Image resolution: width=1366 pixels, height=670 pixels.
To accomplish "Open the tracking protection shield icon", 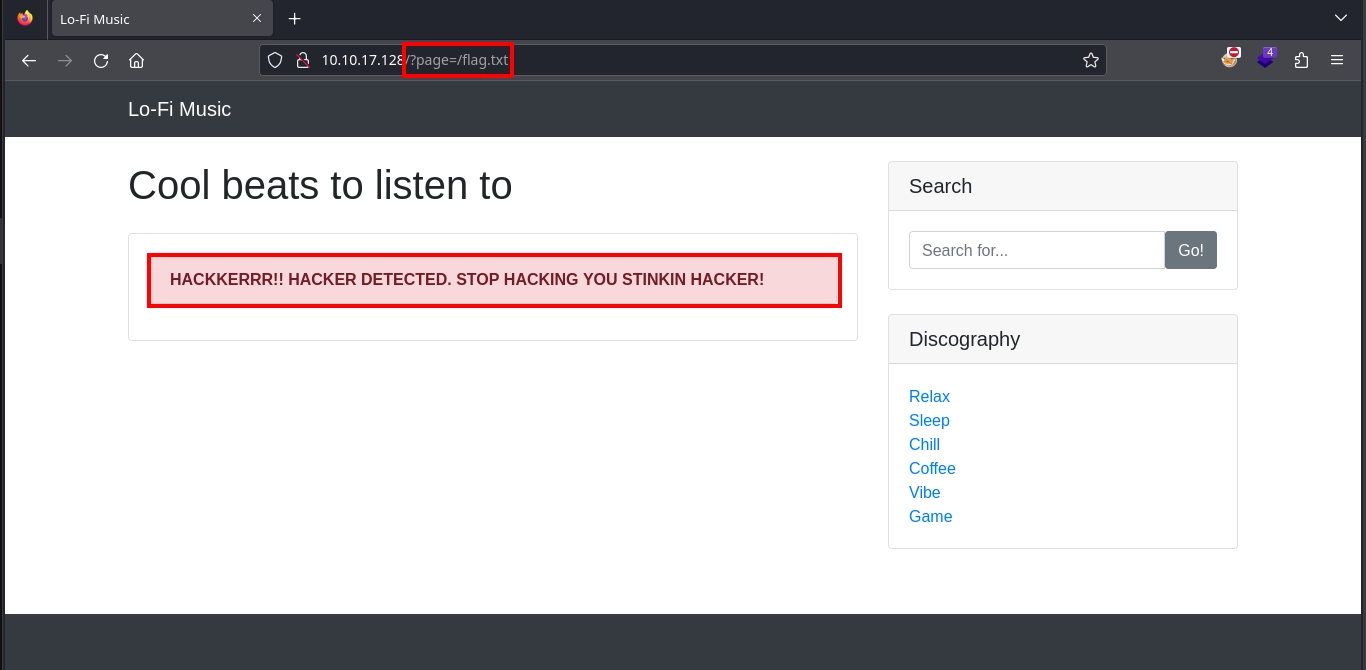I will coord(275,61).
